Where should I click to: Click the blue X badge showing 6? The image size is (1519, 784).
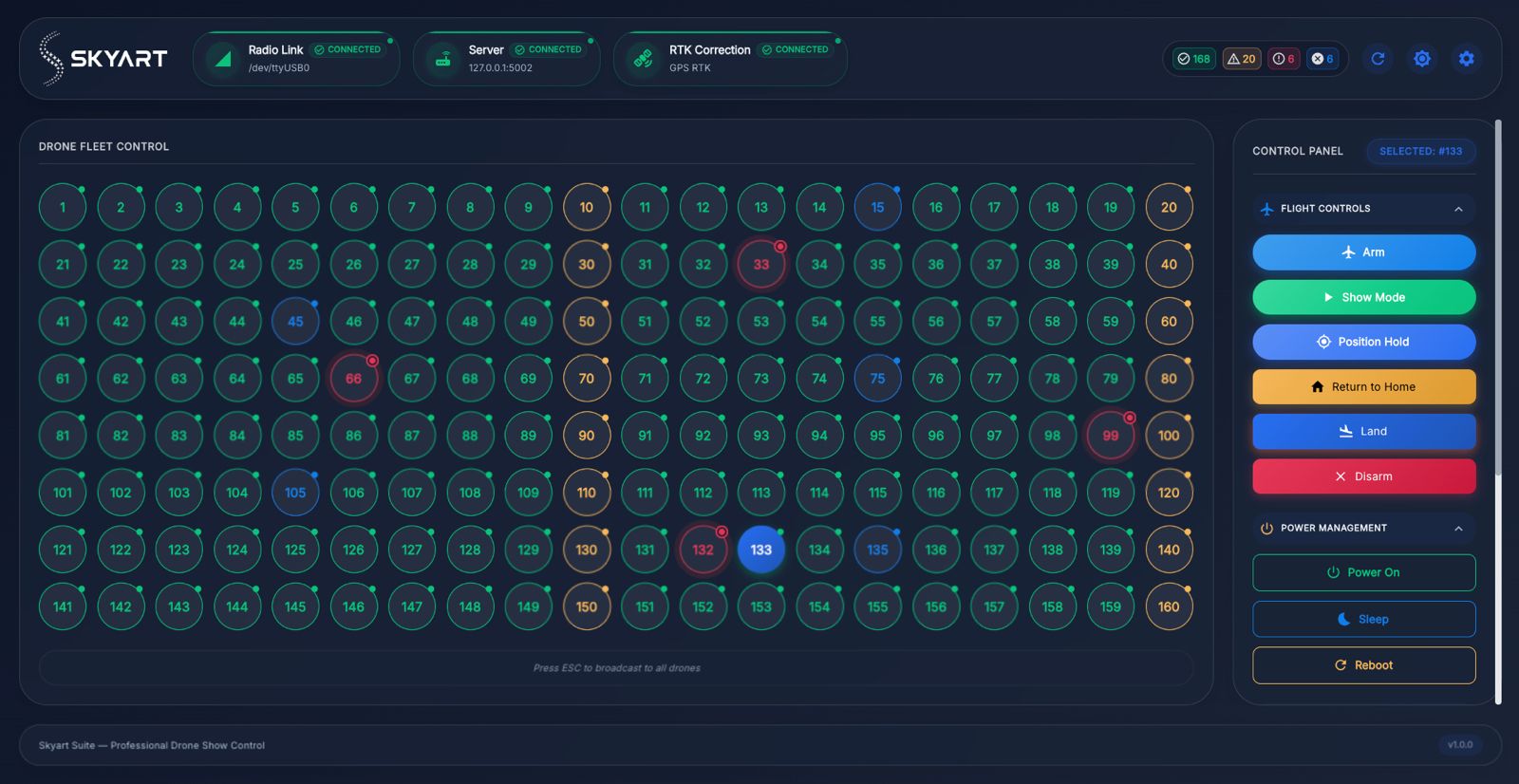[1322, 59]
